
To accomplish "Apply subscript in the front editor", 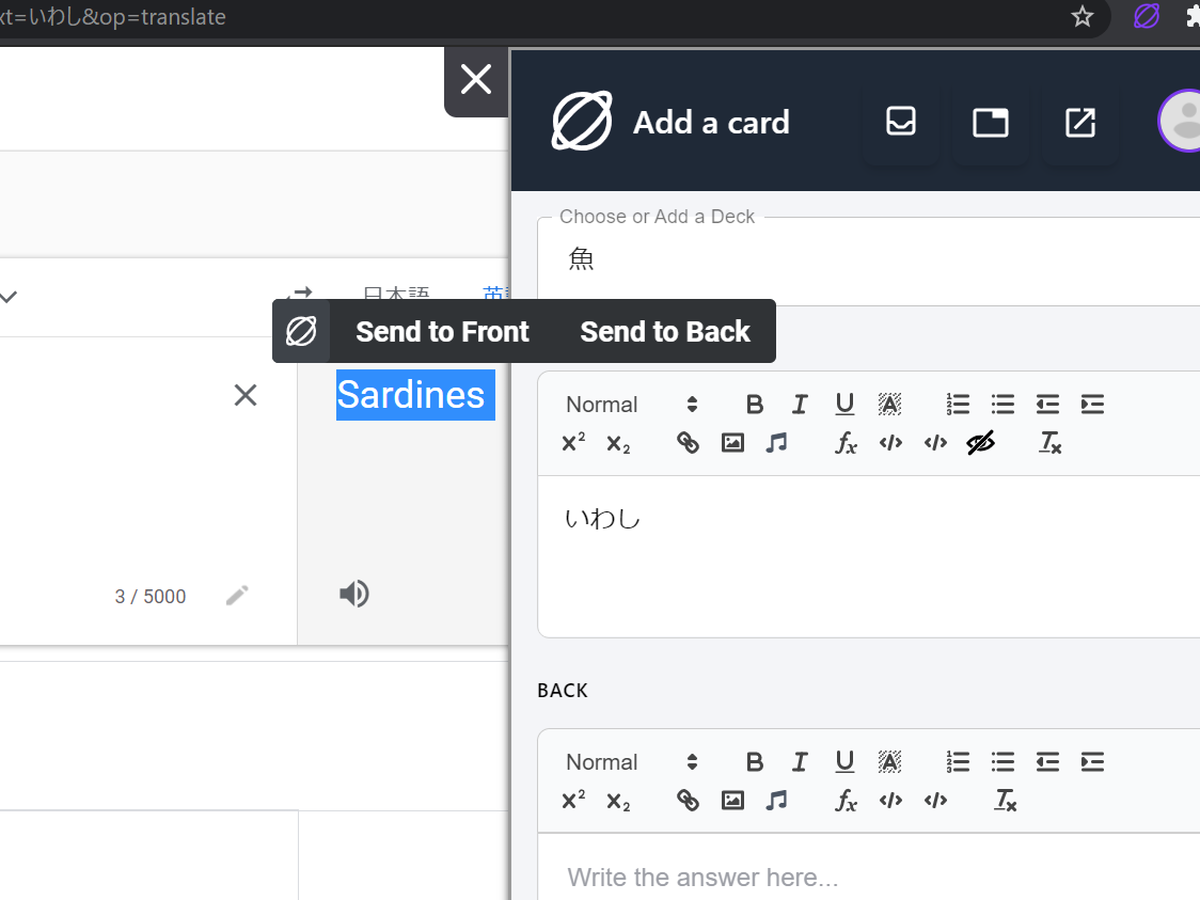I will (619, 443).
